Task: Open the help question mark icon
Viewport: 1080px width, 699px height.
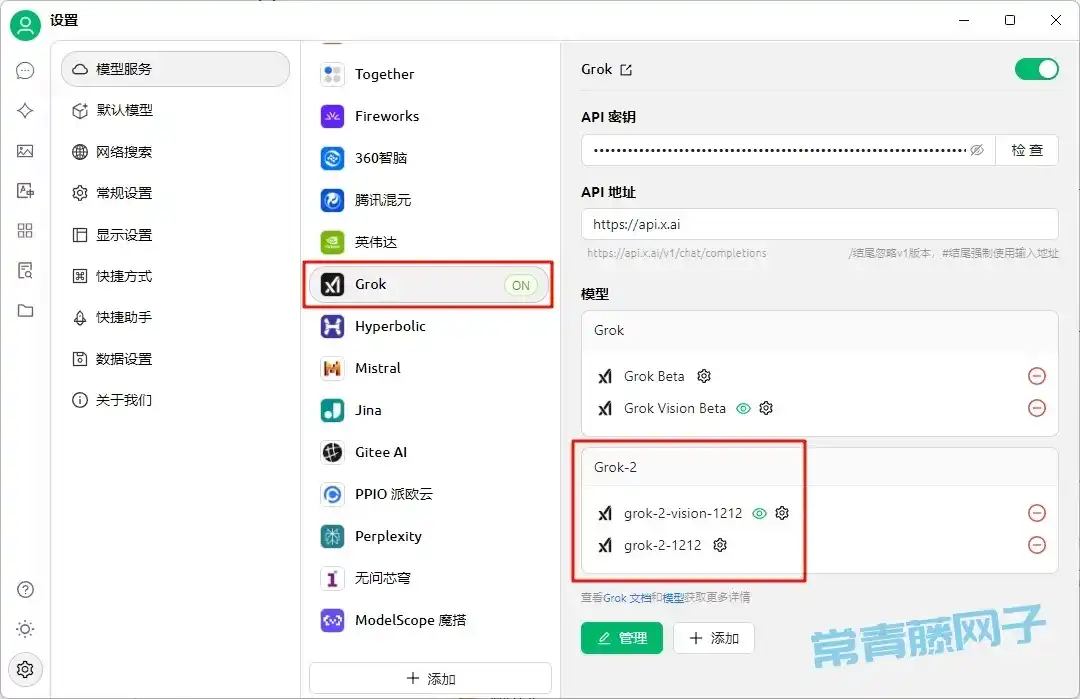Action: pyautogui.click(x=25, y=590)
